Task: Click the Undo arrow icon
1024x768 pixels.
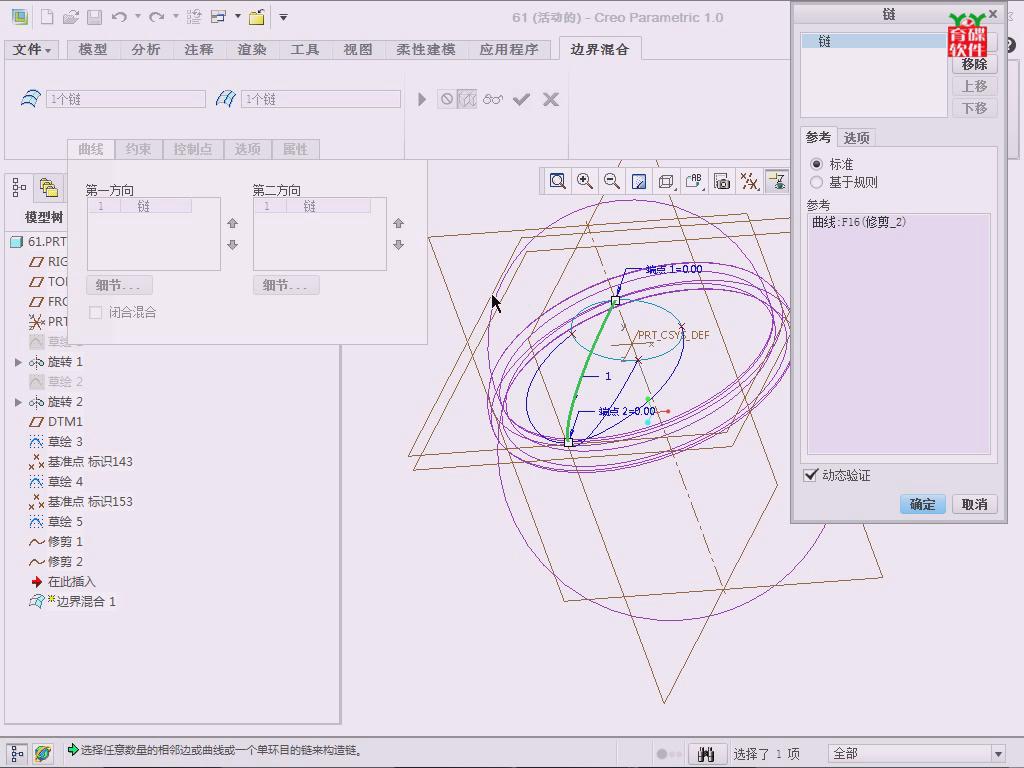Action: pyautogui.click(x=119, y=17)
